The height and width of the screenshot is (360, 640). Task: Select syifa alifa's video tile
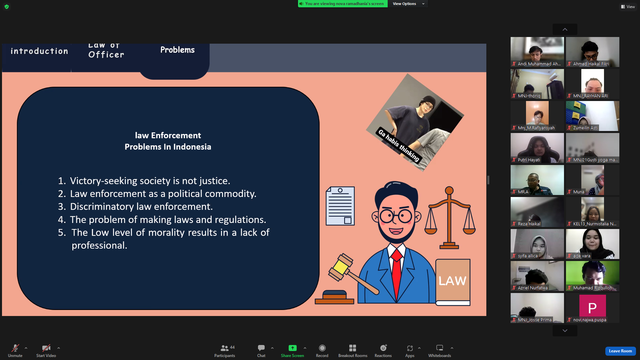tap(537, 244)
